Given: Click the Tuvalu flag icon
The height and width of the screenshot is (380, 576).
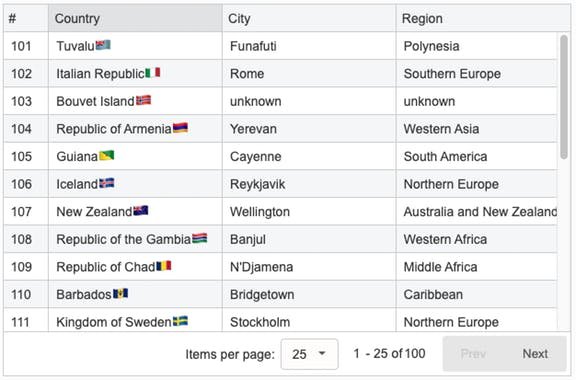Looking at the screenshot, I should (x=103, y=45).
